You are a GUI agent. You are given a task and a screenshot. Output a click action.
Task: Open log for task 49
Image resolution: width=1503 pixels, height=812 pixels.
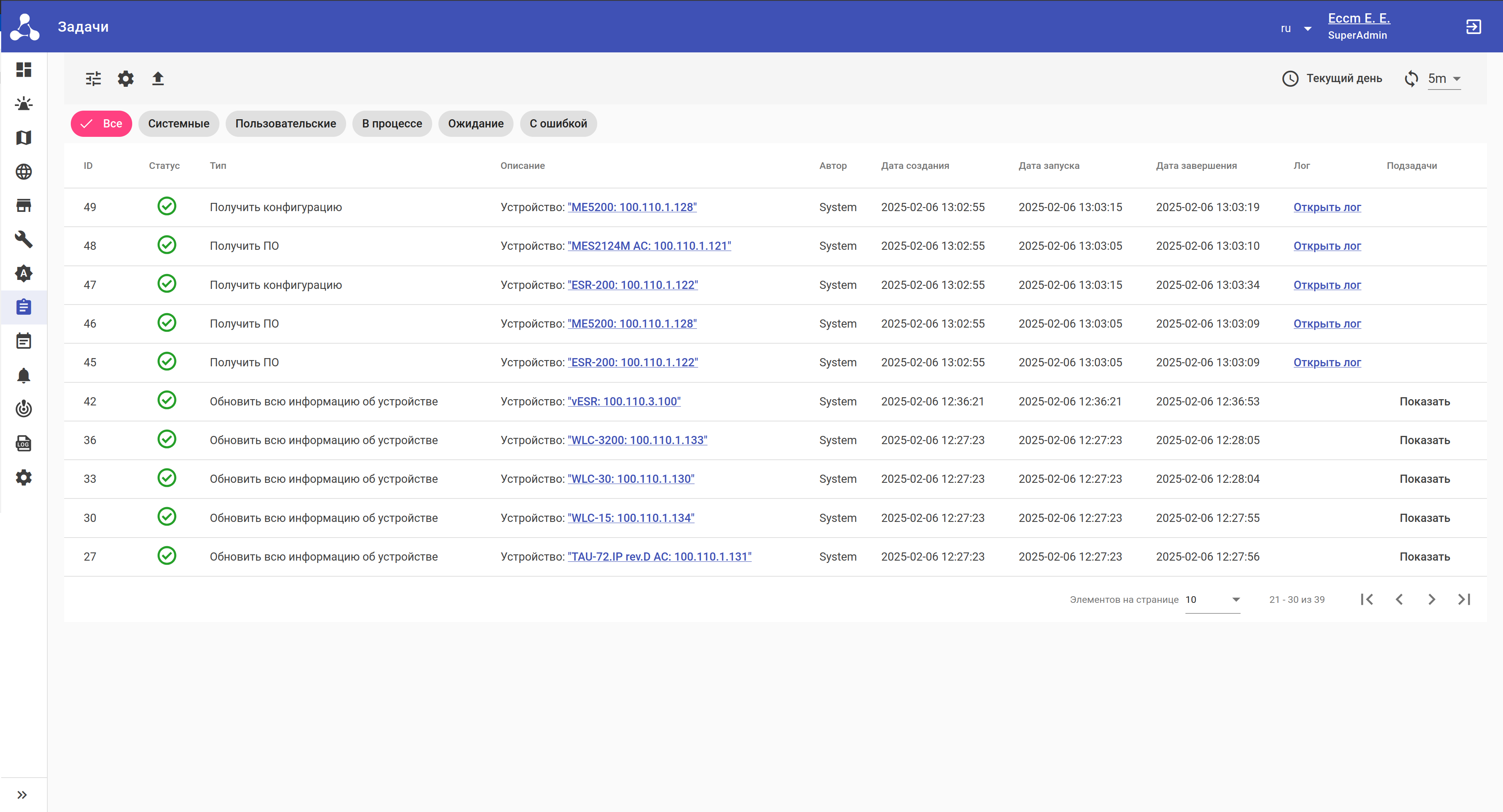click(x=1327, y=207)
